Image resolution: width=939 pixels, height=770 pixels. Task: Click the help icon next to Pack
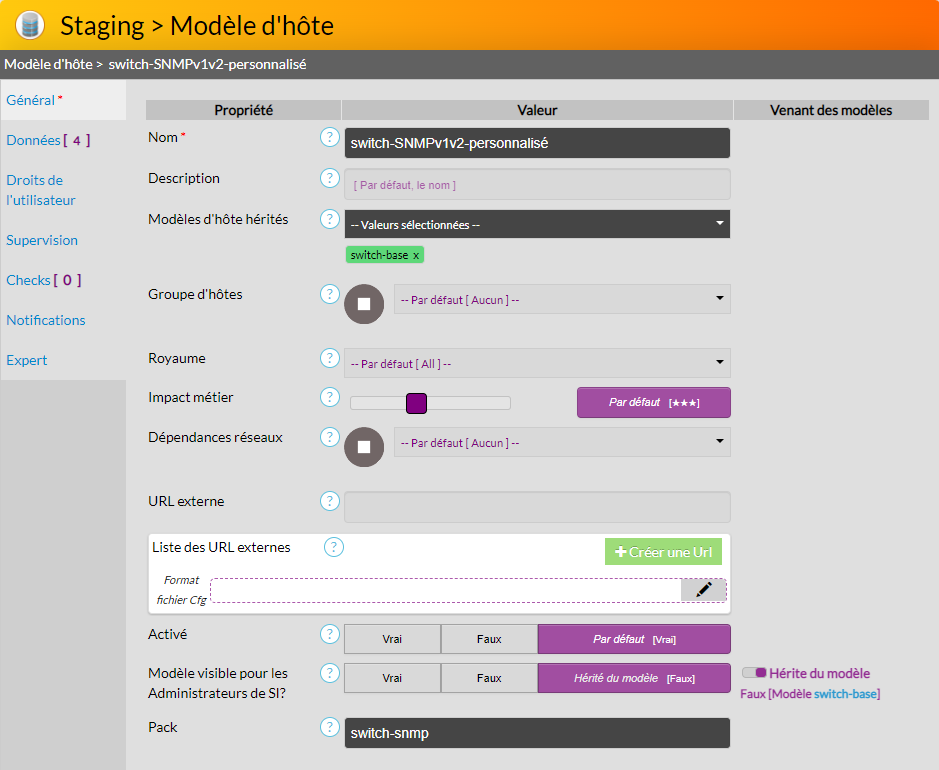(x=330, y=727)
